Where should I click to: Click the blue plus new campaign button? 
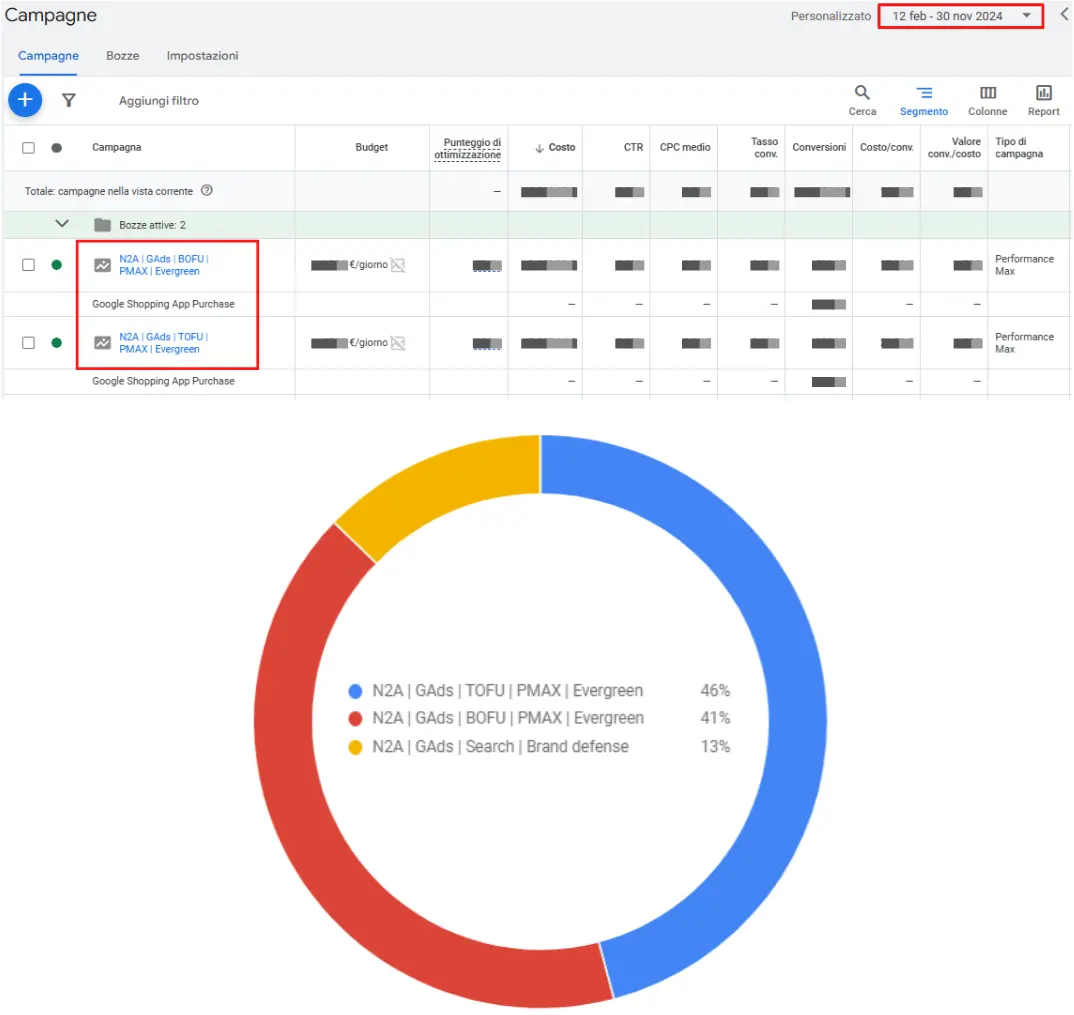click(25, 100)
